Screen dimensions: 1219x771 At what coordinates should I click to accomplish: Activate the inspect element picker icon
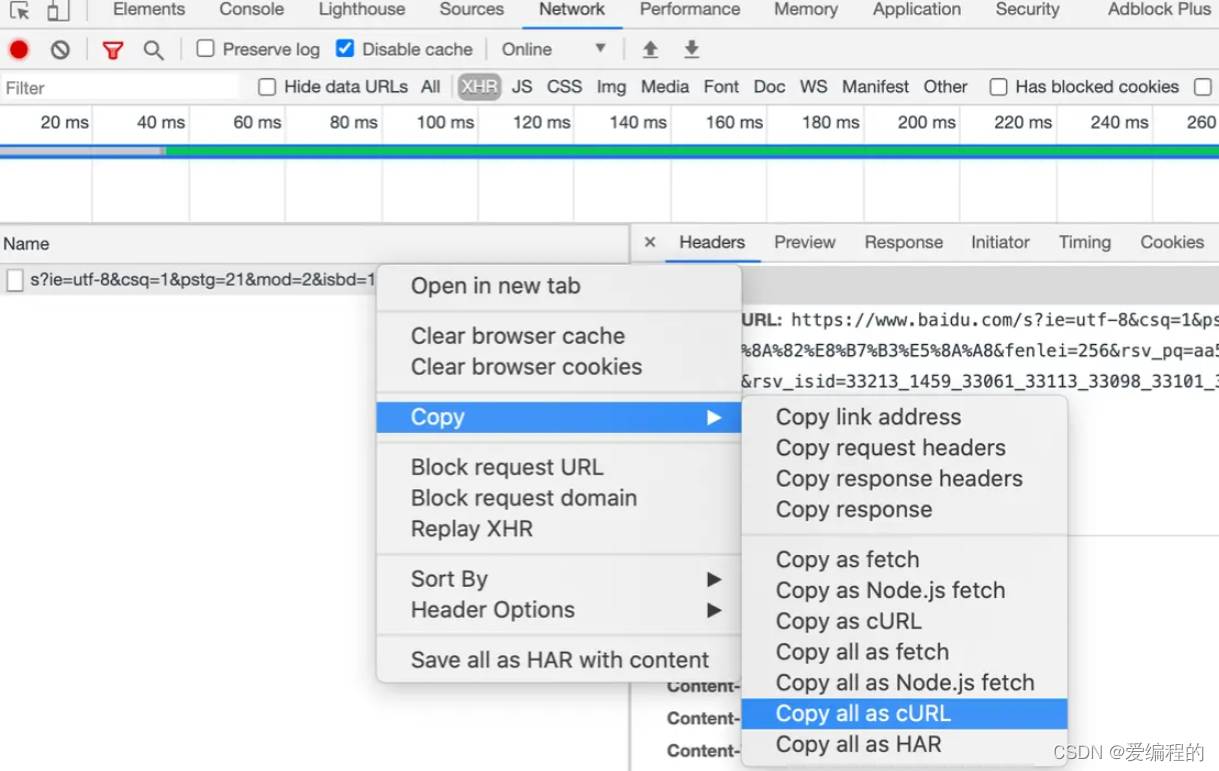tap(19, 10)
